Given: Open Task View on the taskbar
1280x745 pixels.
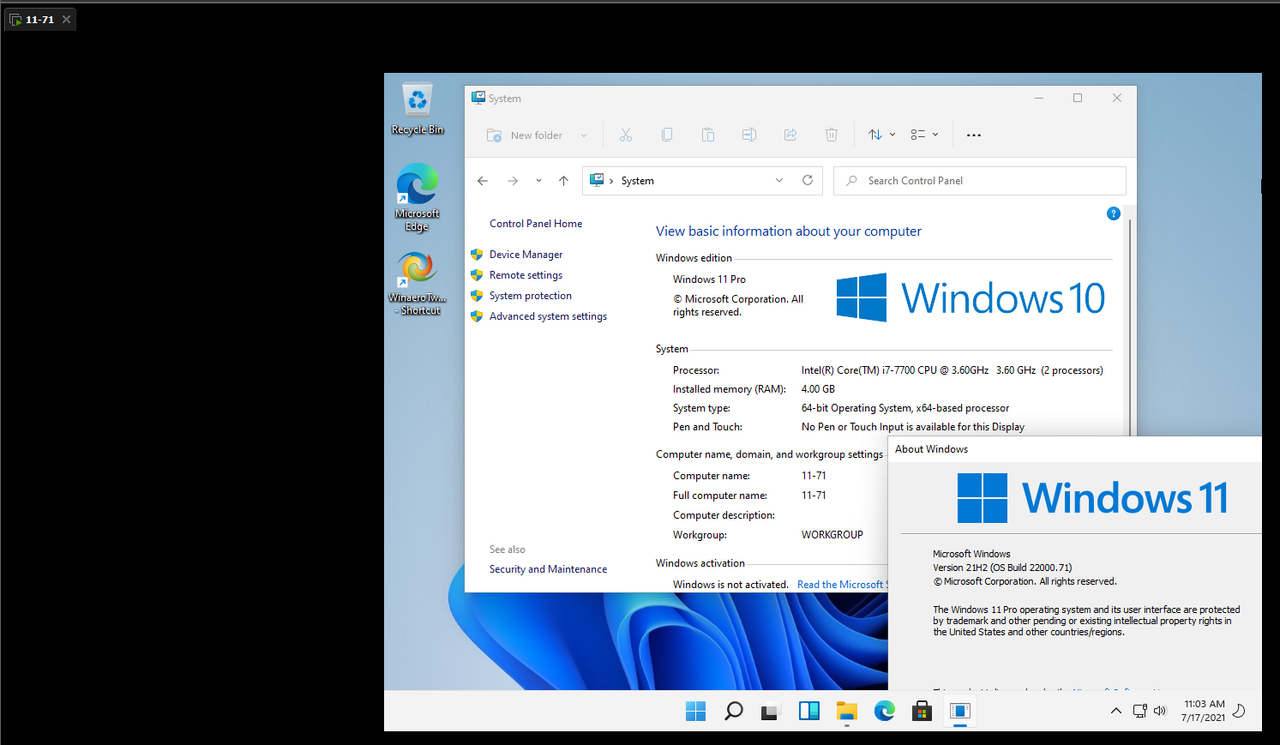Looking at the screenshot, I should (771, 712).
